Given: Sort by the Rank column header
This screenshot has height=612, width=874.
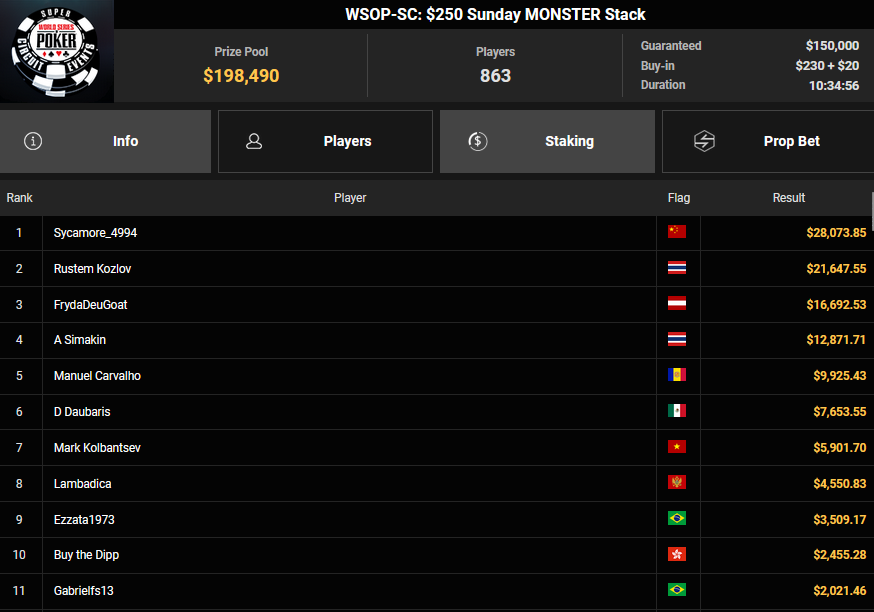Looking at the screenshot, I should (20, 198).
